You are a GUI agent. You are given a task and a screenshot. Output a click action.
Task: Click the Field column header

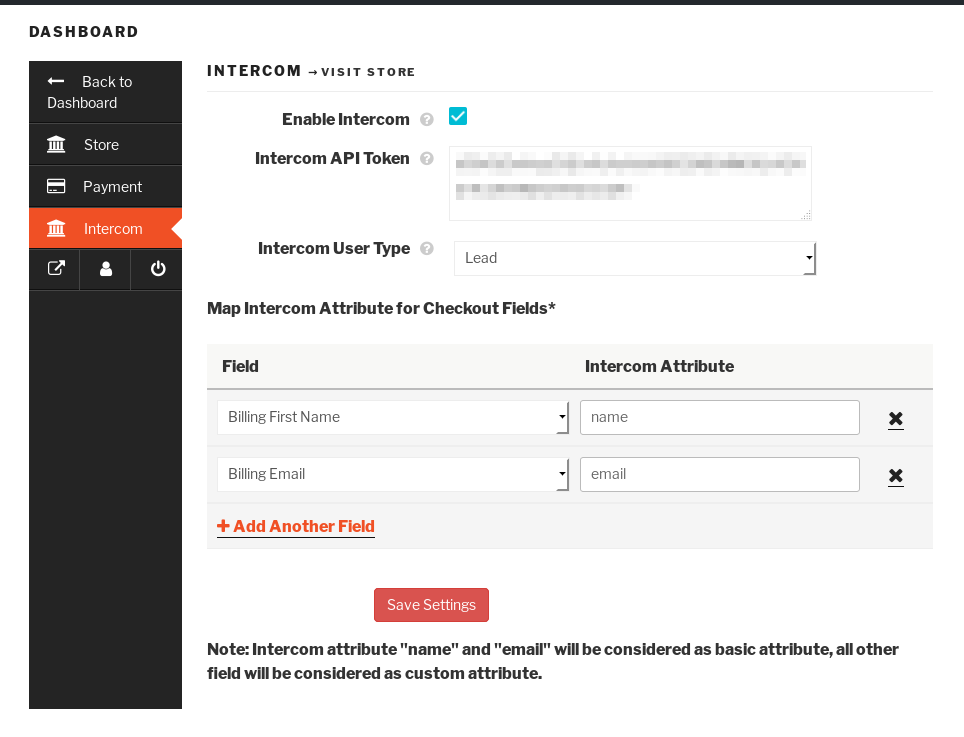pyautogui.click(x=240, y=366)
